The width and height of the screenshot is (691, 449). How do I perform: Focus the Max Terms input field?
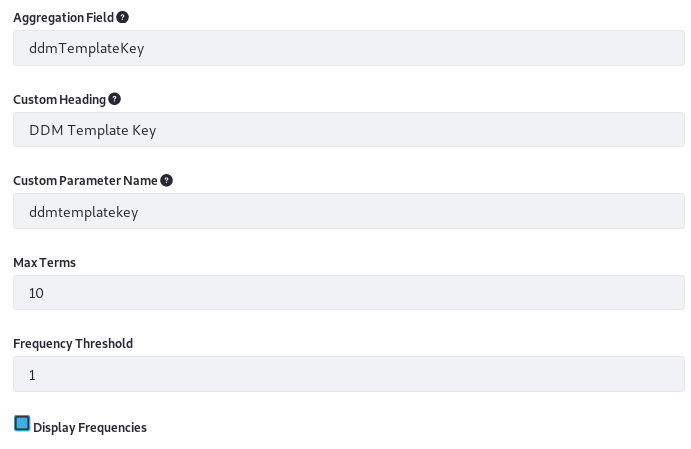pos(349,293)
